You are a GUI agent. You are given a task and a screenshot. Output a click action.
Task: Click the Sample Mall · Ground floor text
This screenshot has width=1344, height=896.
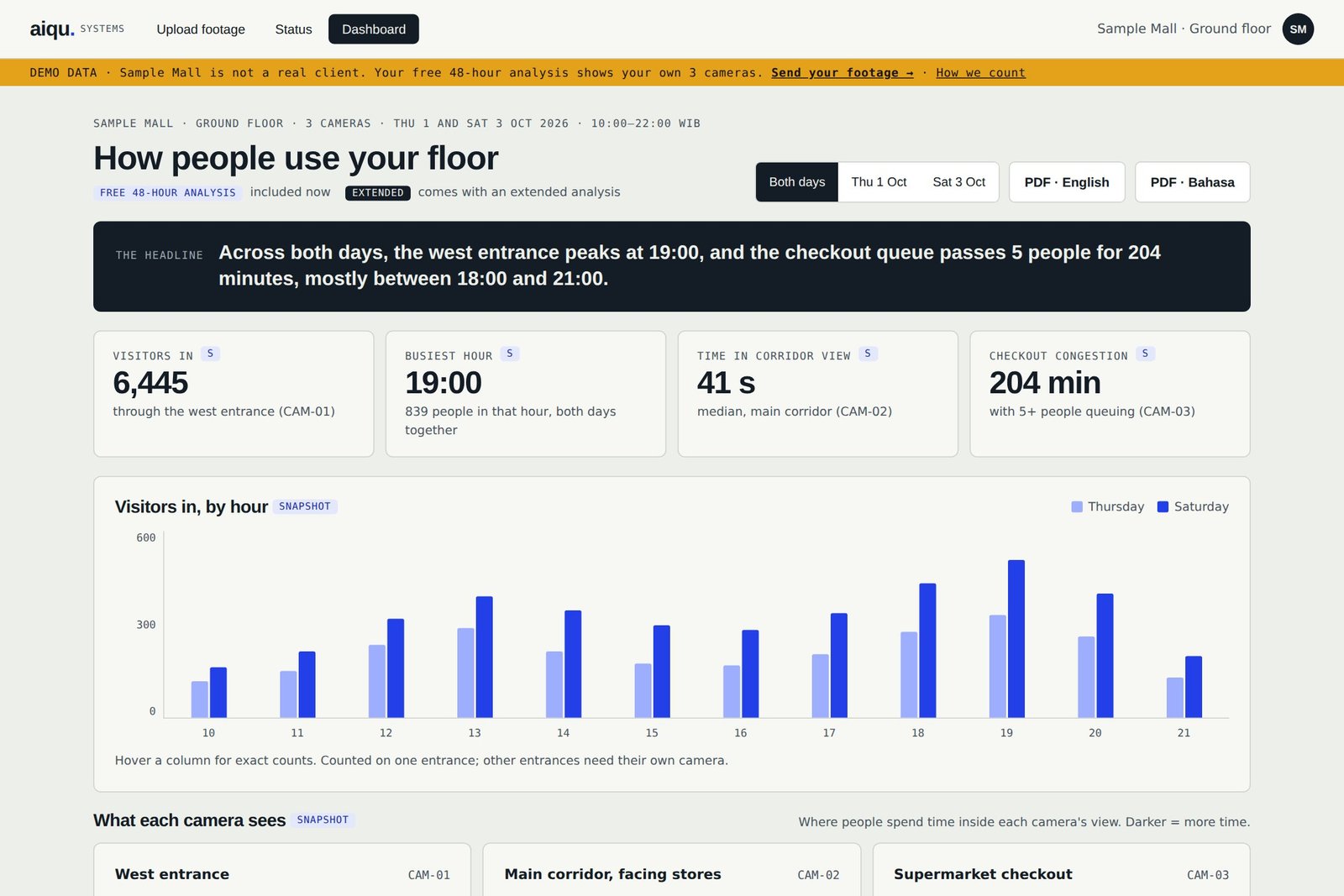coord(1184,29)
